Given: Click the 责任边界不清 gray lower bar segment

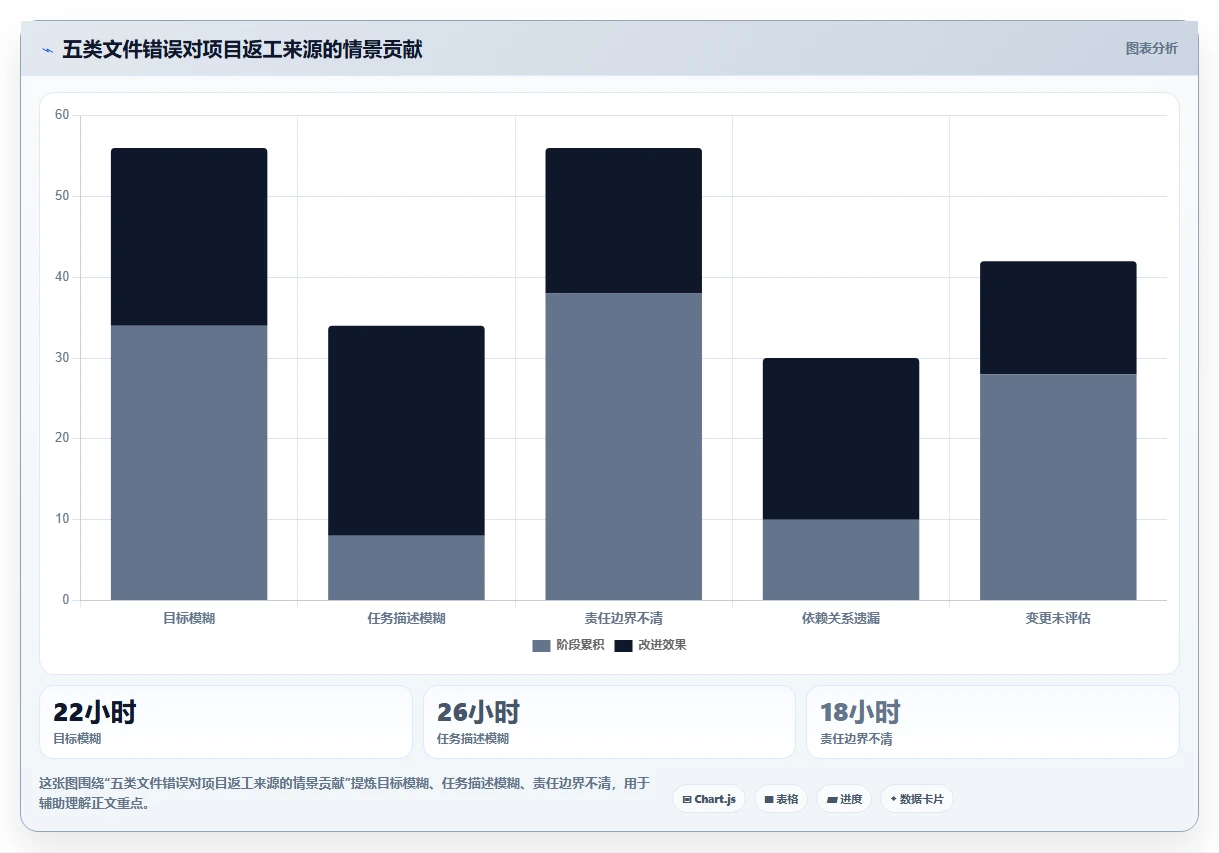Looking at the screenshot, I should (x=623, y=447).
